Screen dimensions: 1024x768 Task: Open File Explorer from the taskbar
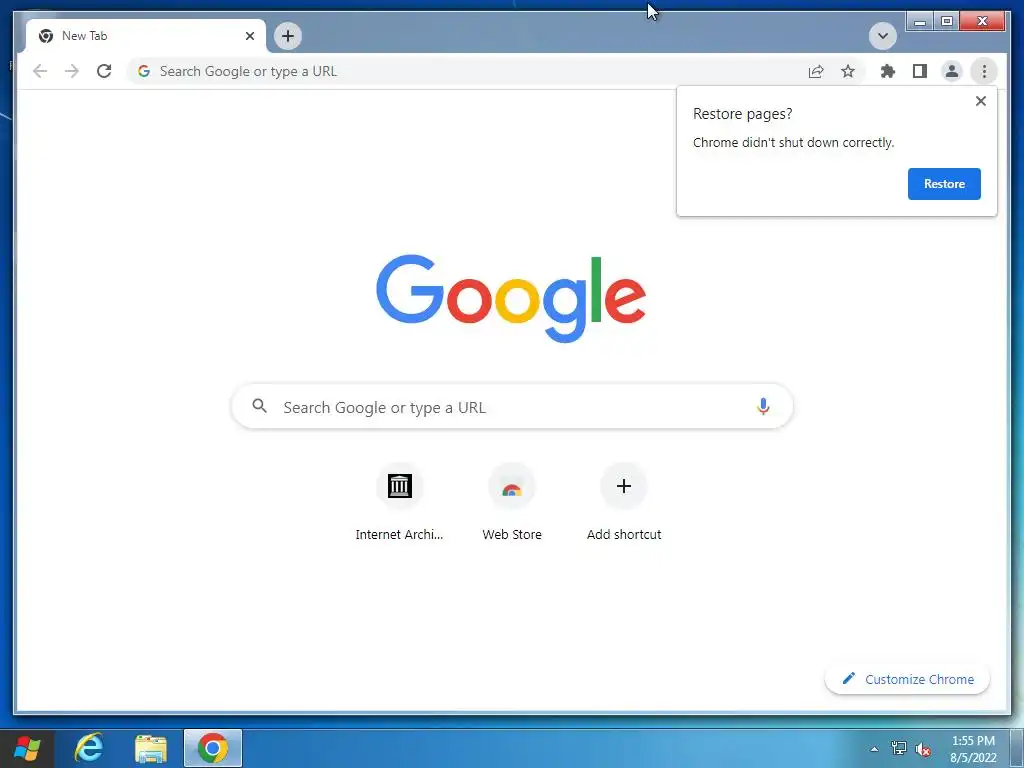[151, 748]
